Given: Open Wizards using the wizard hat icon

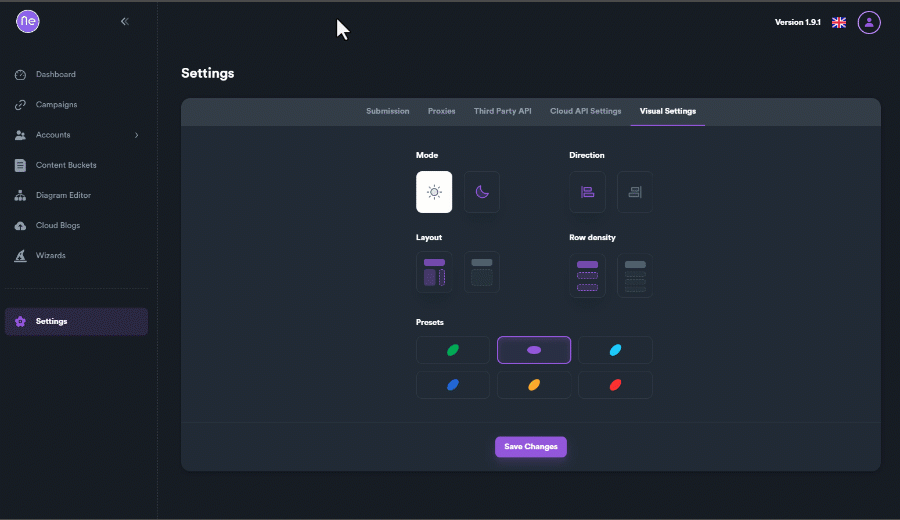Looking at the screenshot, I should coord(20,256).
